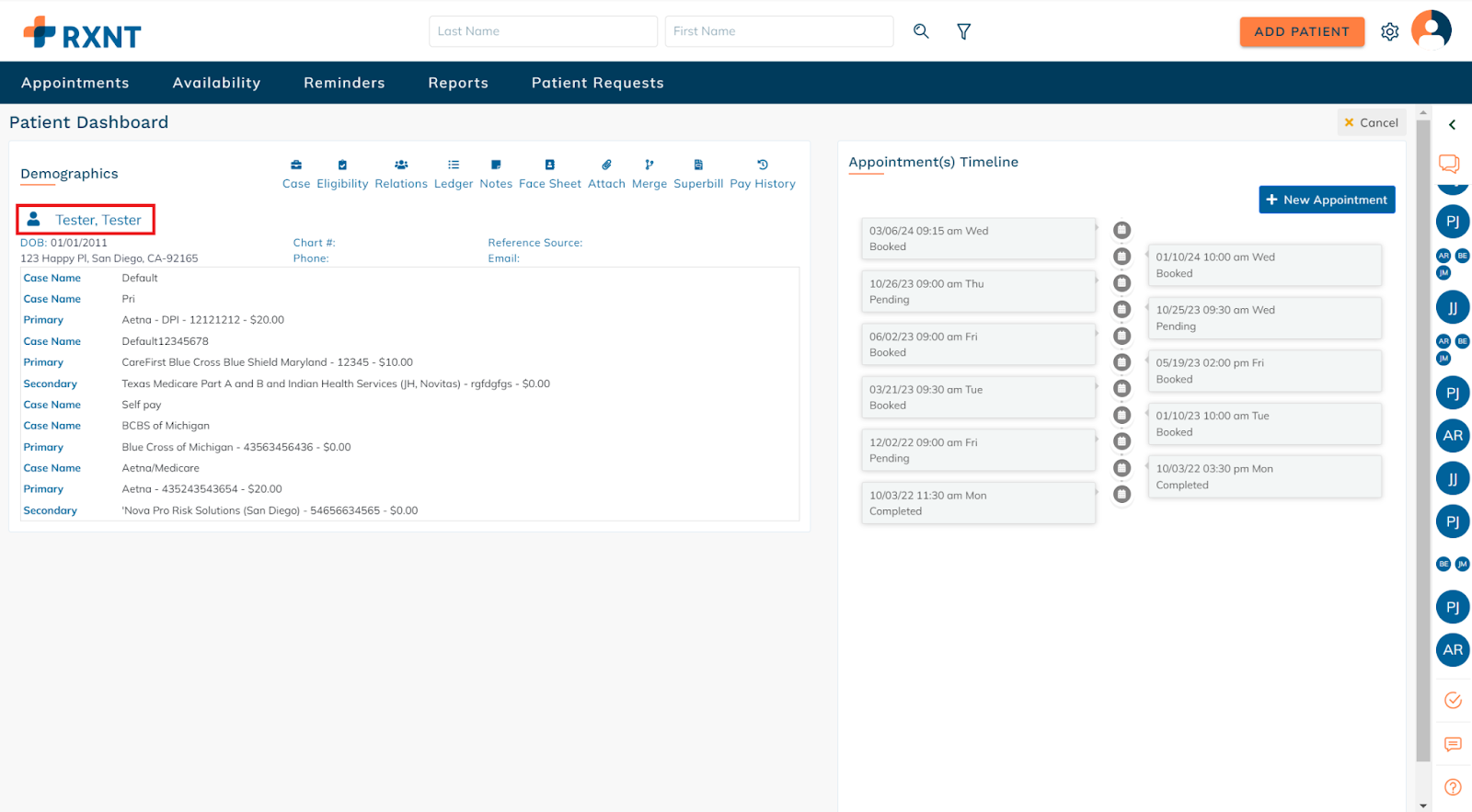
Task: Click the timeline marker for 03/06/24 appointment
Action: pos(1121,230)
